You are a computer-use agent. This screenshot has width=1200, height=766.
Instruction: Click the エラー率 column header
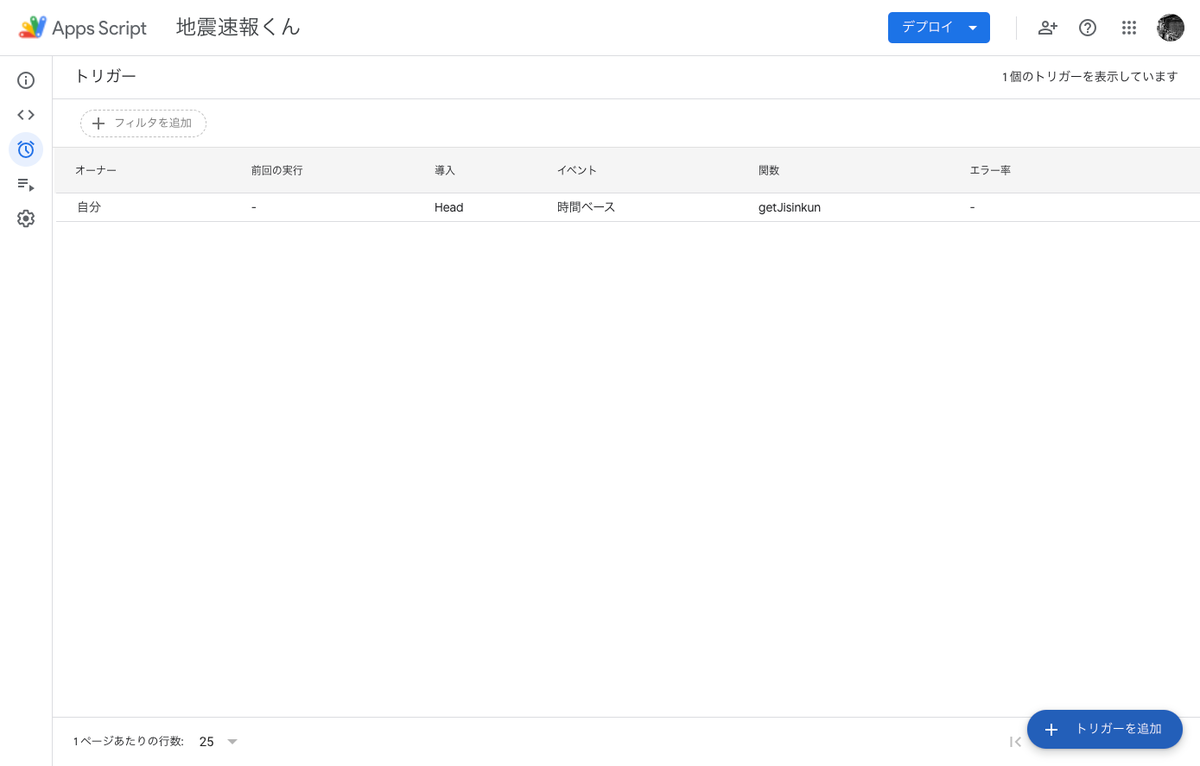990,171
